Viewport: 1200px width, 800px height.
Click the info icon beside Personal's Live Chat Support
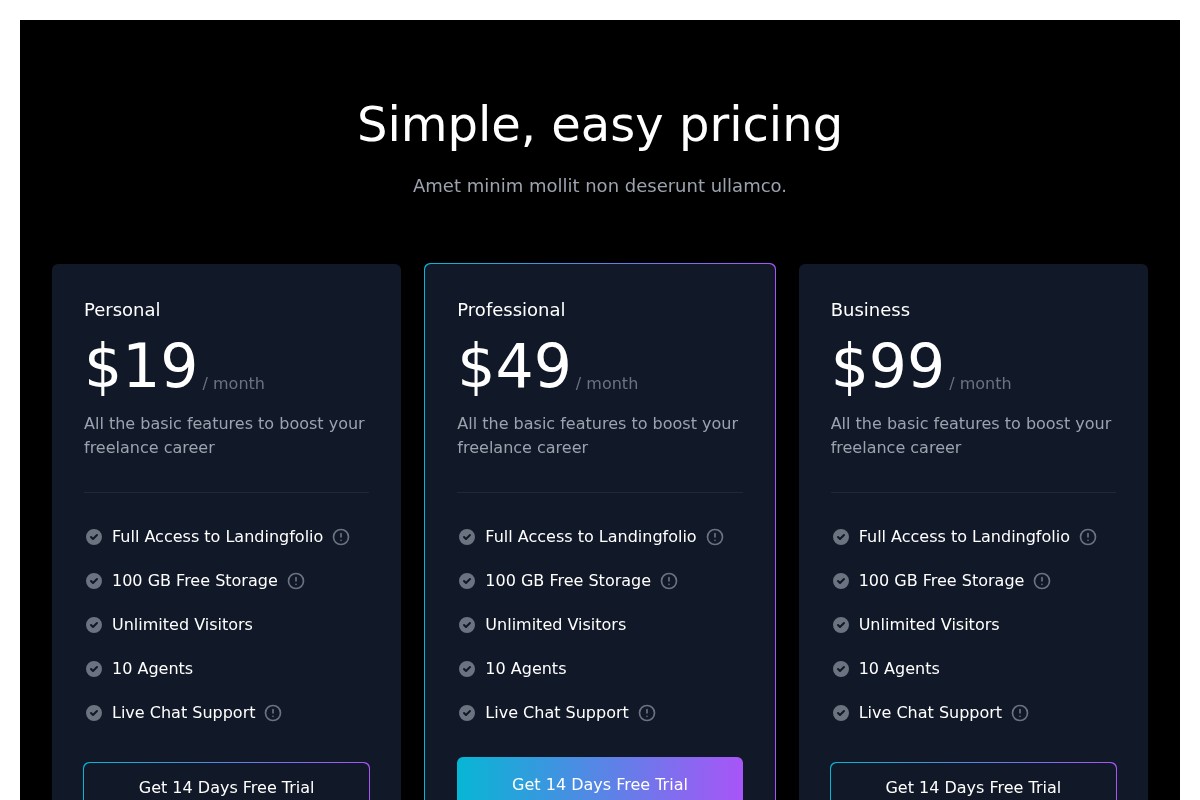pos(273,713)
